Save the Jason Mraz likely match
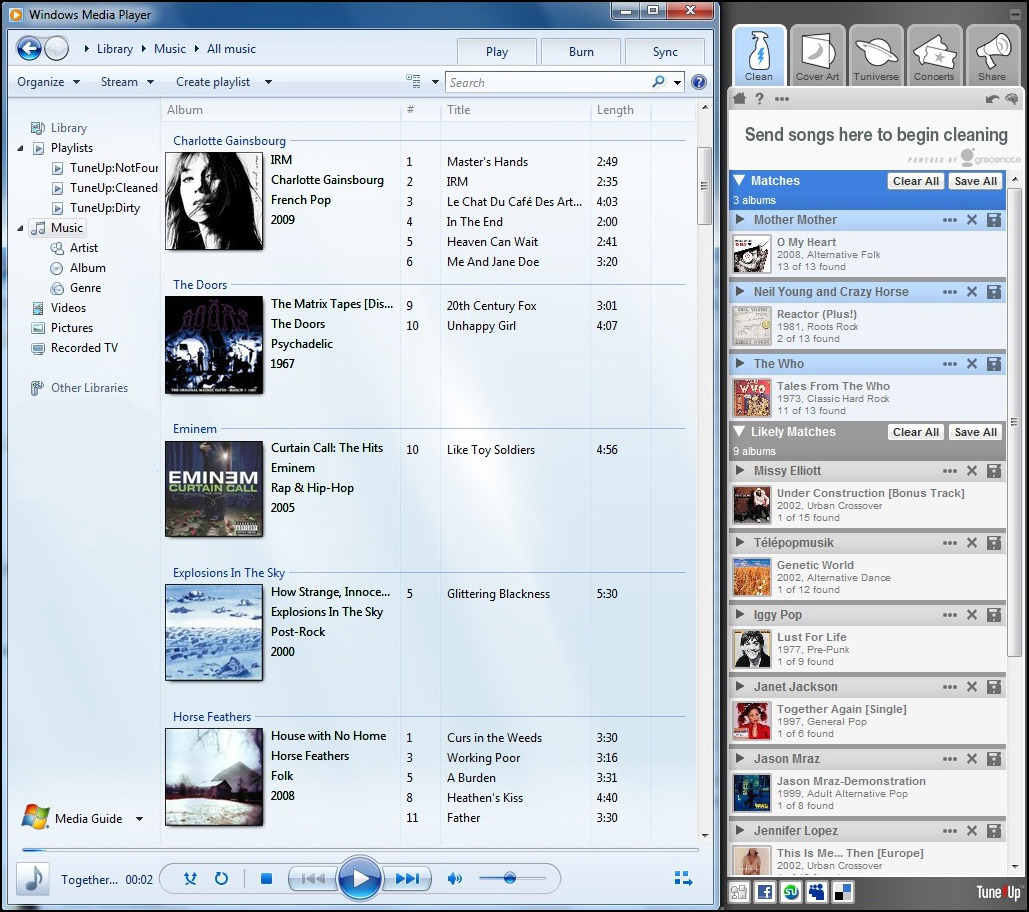The height and width of the screenshot is (912, 1029). pyautogui.click(x=994, y=759)
